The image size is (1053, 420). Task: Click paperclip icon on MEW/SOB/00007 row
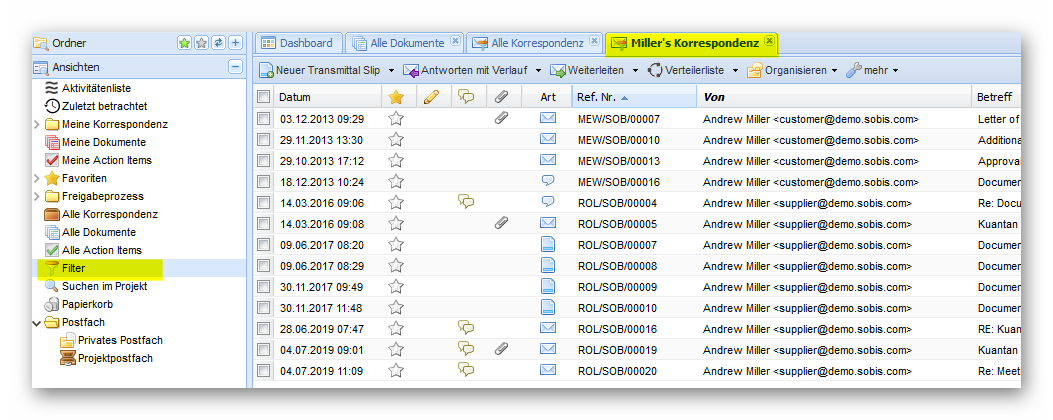click(502, 119)
